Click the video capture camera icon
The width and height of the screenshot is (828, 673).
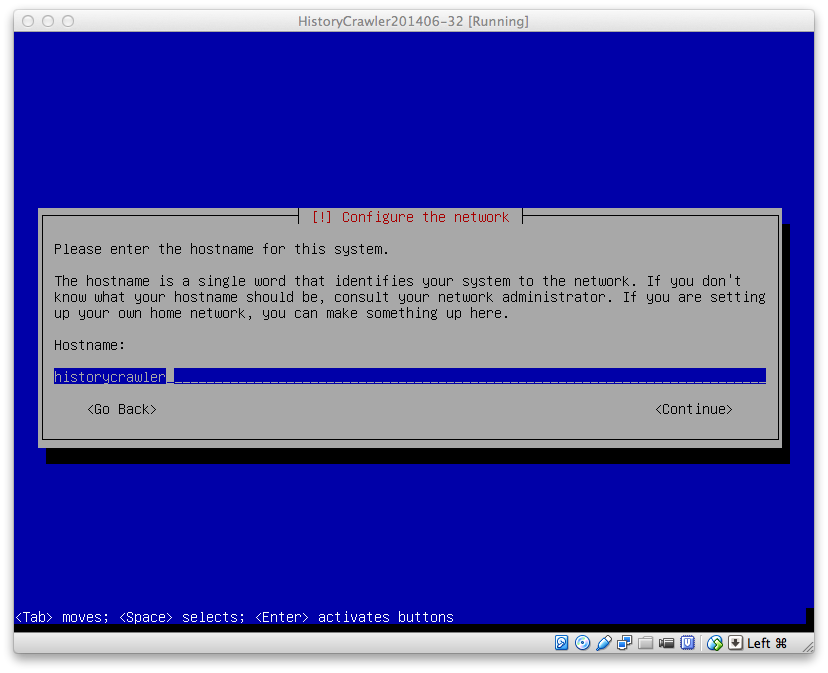tap(667, 643)
